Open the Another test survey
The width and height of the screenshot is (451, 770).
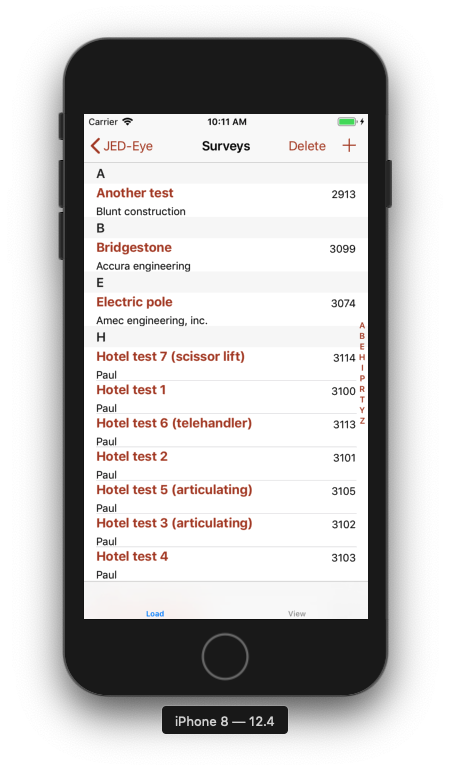[226, 200]
